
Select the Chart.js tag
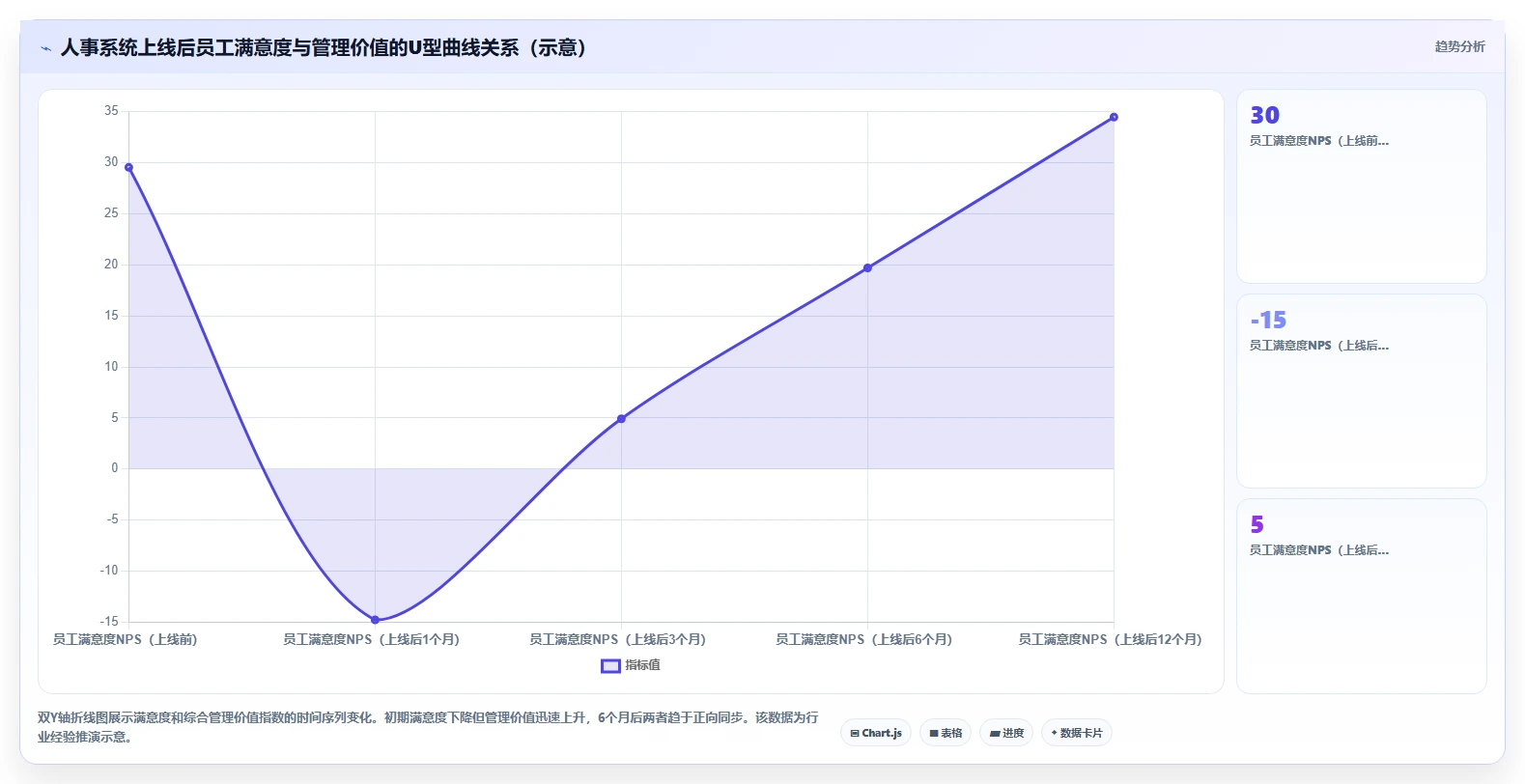876,733
